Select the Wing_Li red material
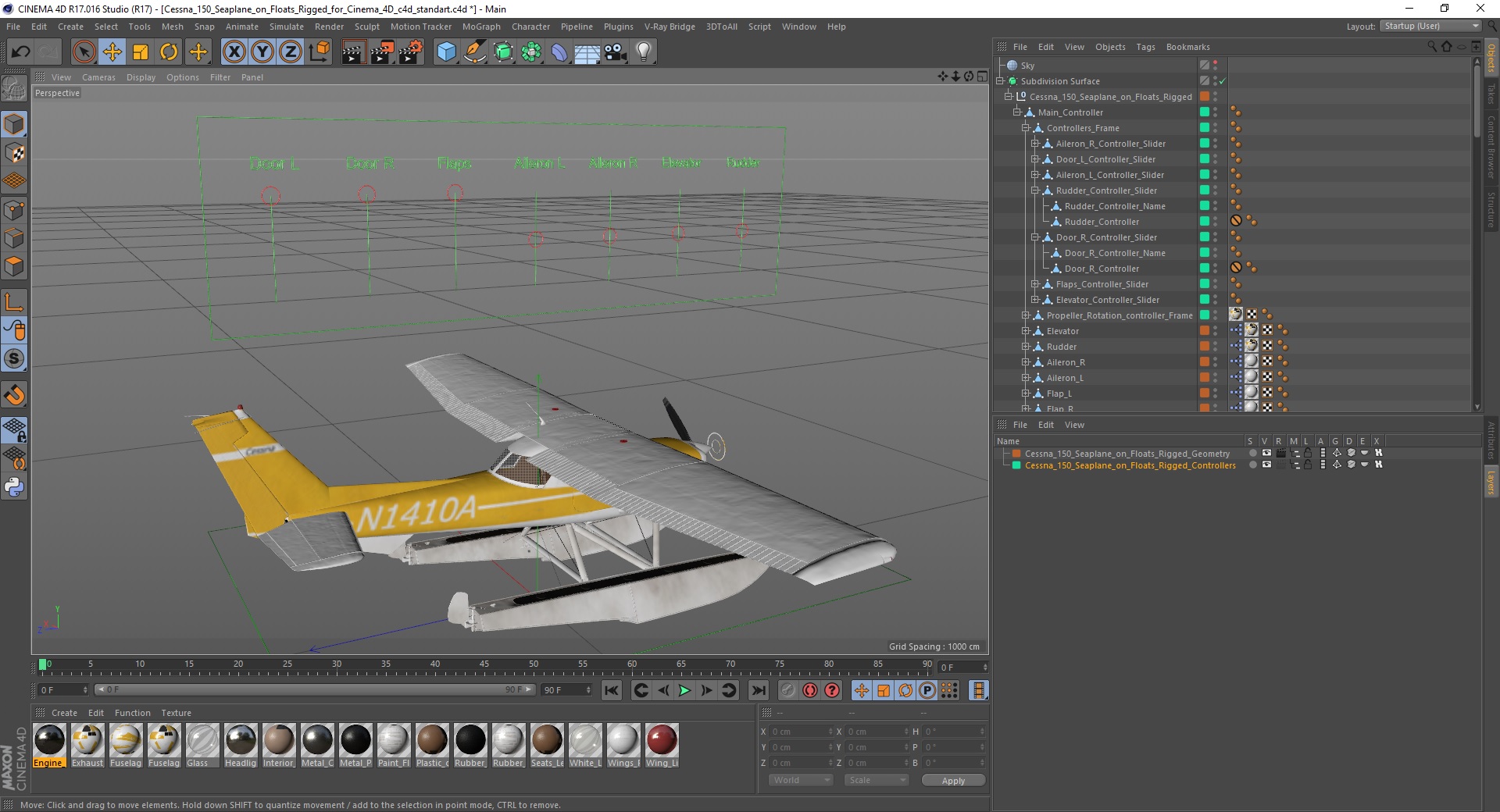 coord(662,746)
